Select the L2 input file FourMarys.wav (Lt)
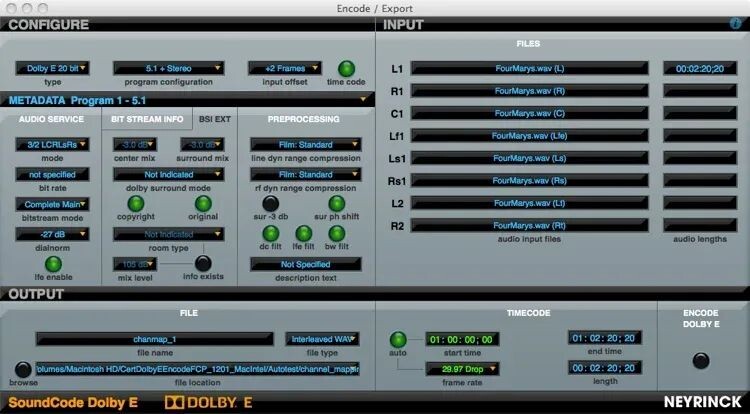The image size is (750, 414). (x=529, y=203)
